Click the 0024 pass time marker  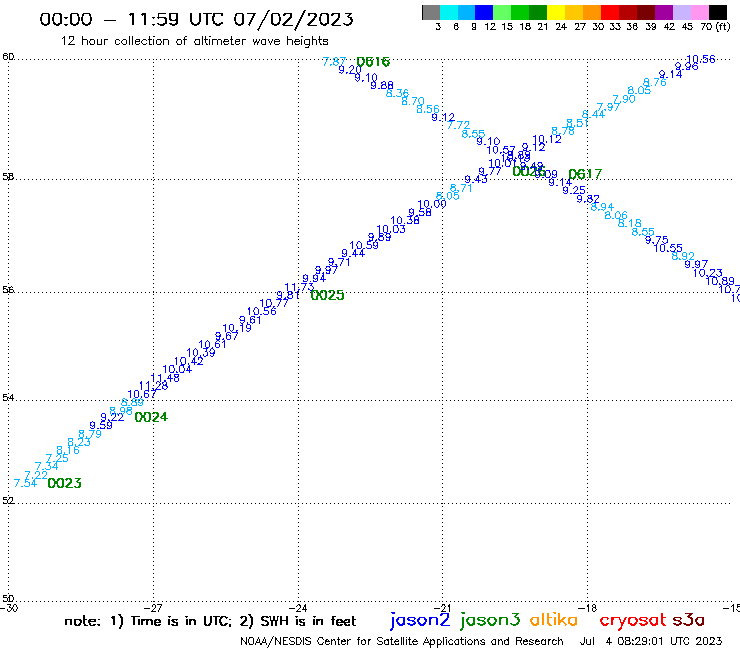coord(151,417)
